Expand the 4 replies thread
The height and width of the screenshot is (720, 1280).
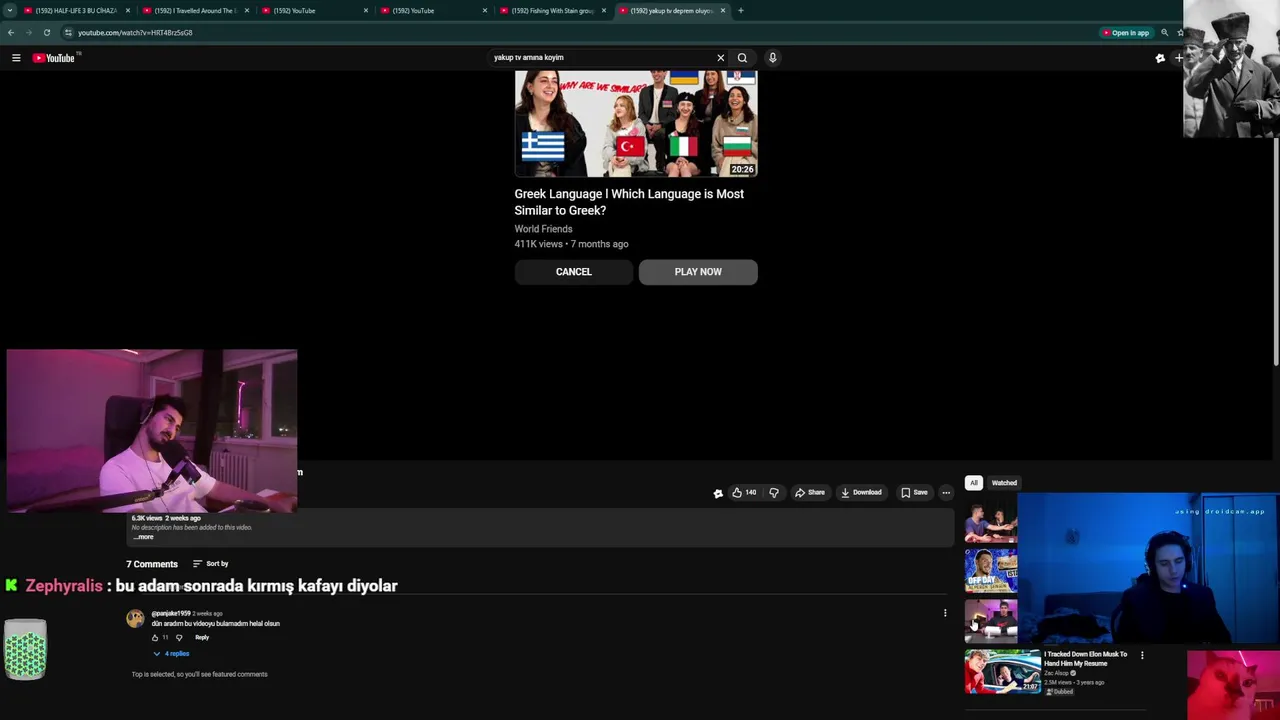171,654
